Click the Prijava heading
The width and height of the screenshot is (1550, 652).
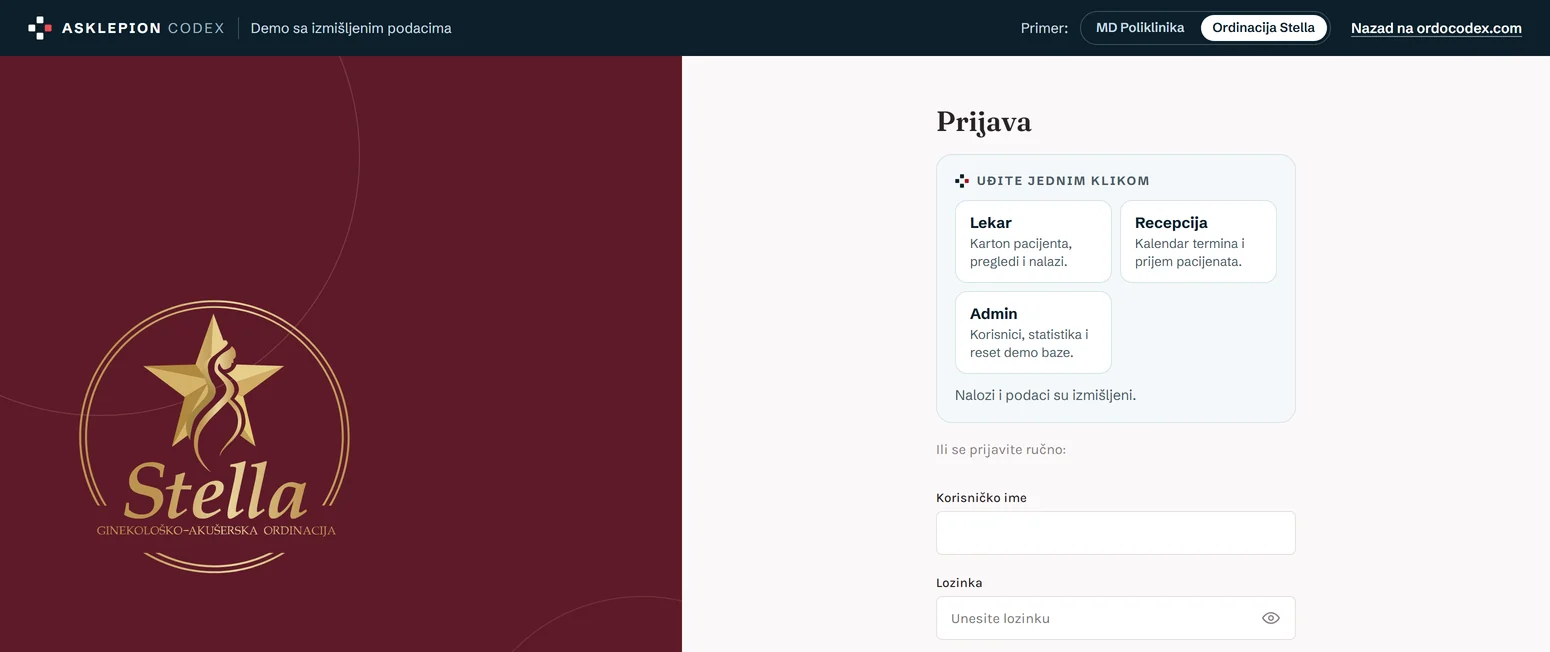[x=983, y=122]
